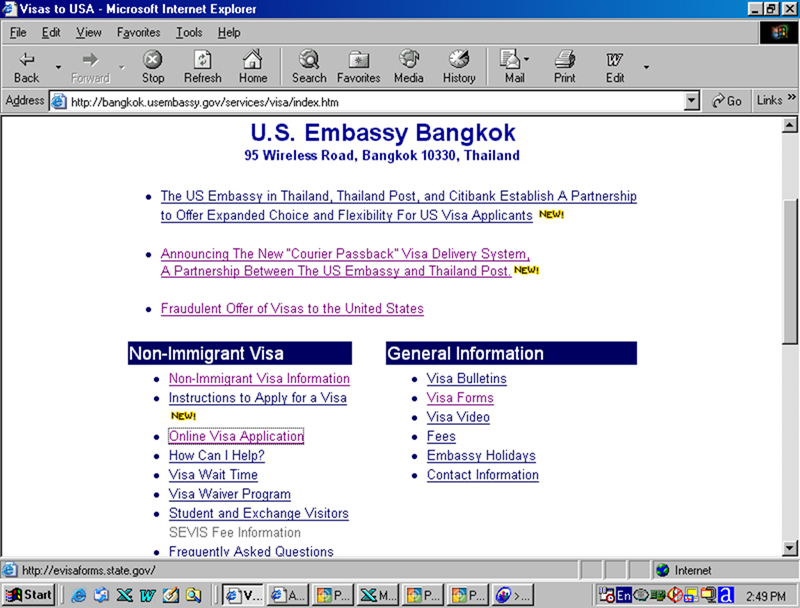This screenshot has height=608, width=800.
Task: Open the Search pane from the toolbar
Action: 309,66
